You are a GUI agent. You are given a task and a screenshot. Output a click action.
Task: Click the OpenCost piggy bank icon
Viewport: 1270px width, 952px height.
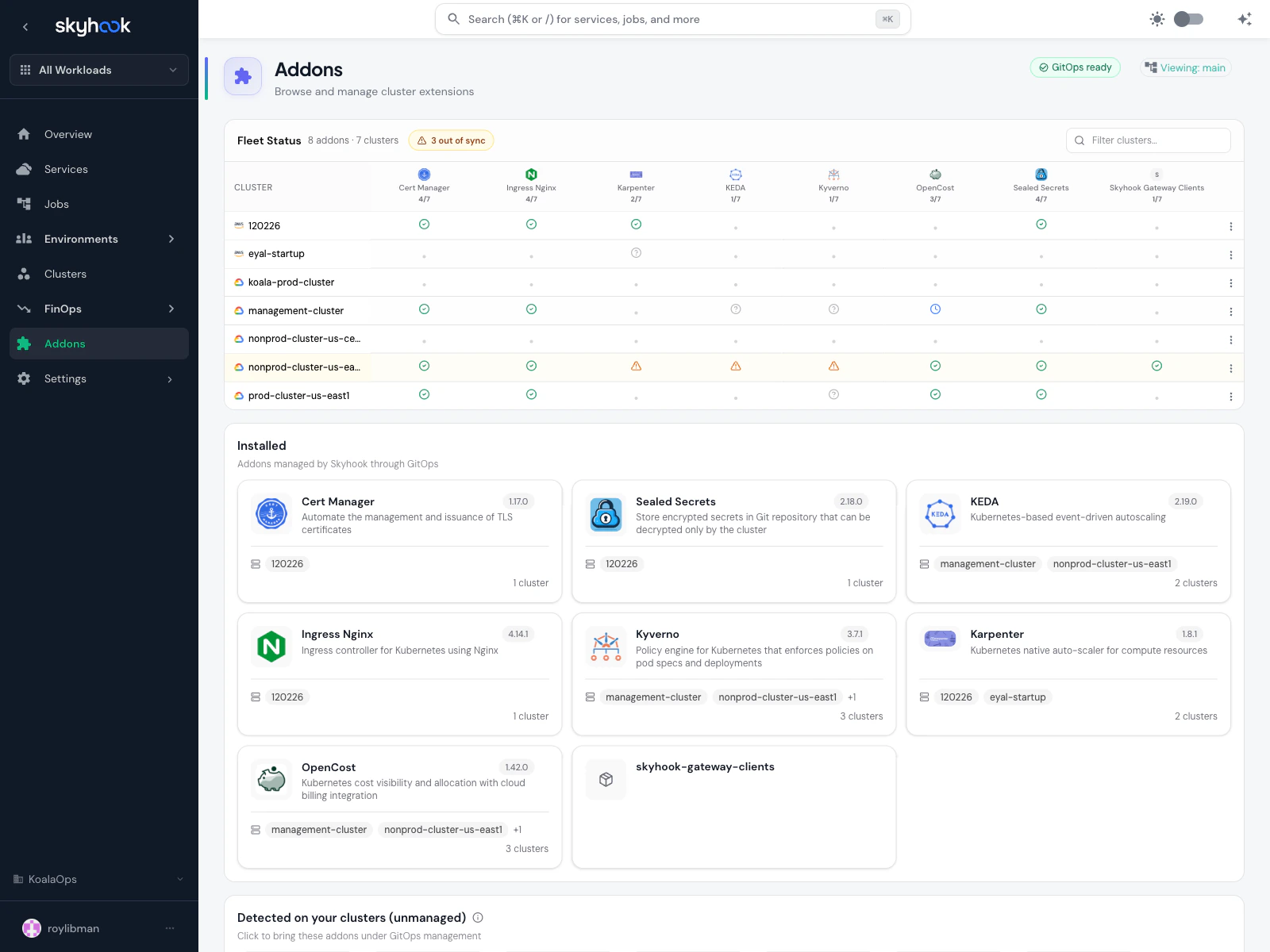pyautogui.click(x=271, y=779)
